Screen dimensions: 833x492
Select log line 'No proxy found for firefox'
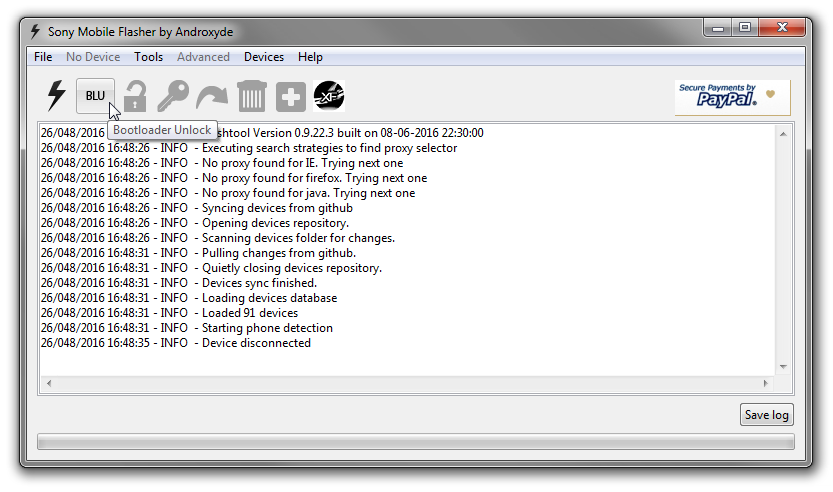click(234, 178)
